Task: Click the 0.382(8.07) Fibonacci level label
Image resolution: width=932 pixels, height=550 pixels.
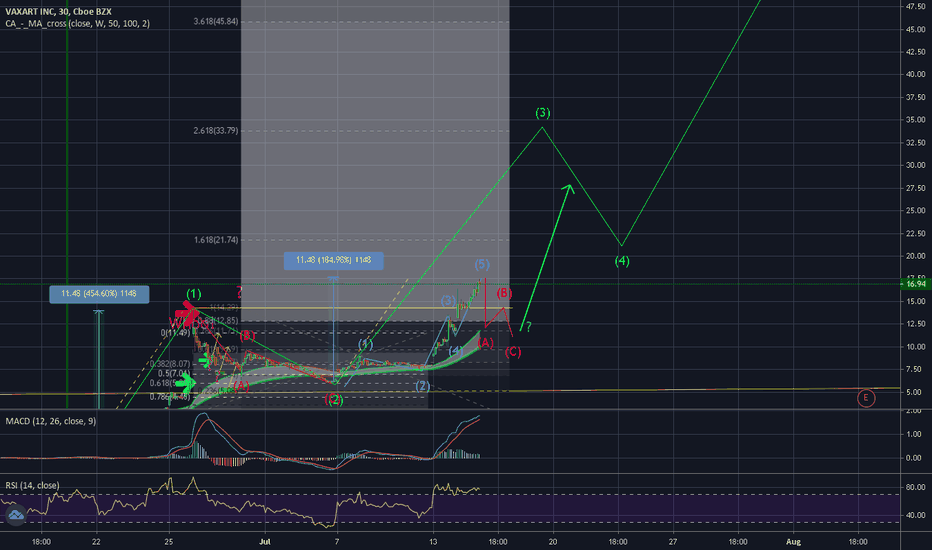Action: point(170,364)
